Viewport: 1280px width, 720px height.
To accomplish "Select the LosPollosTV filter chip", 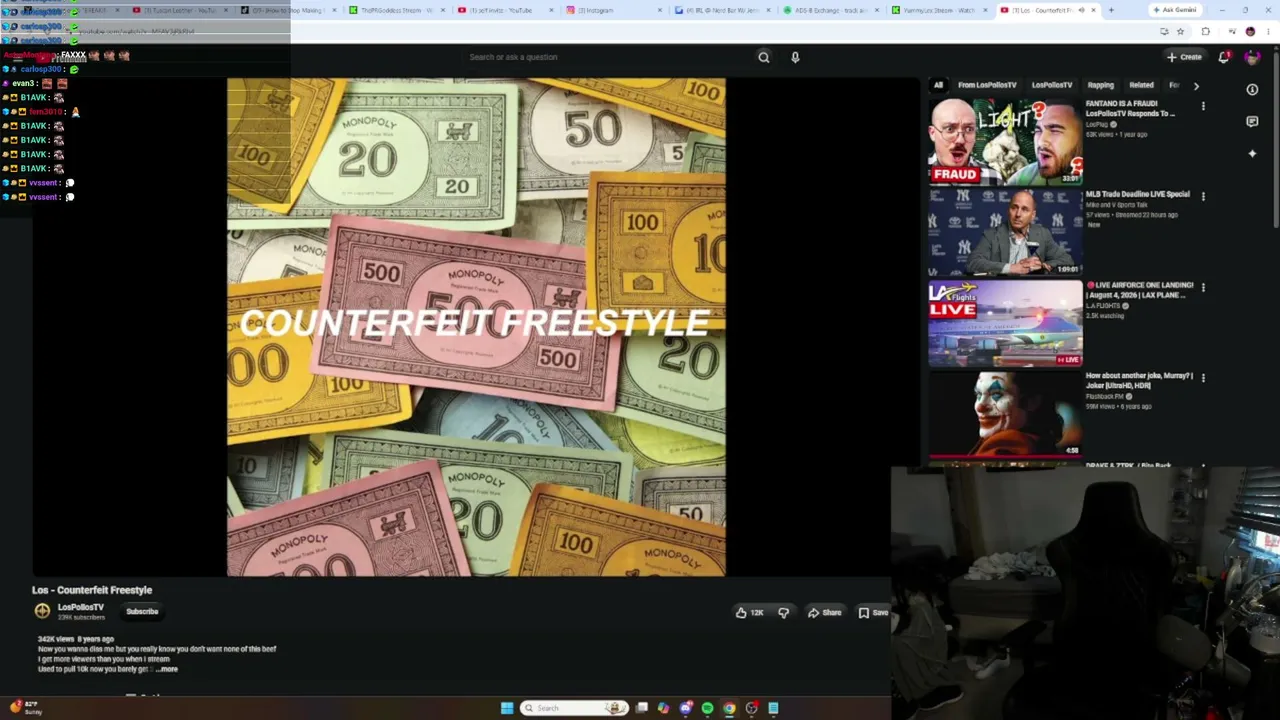I will 1052,85.
